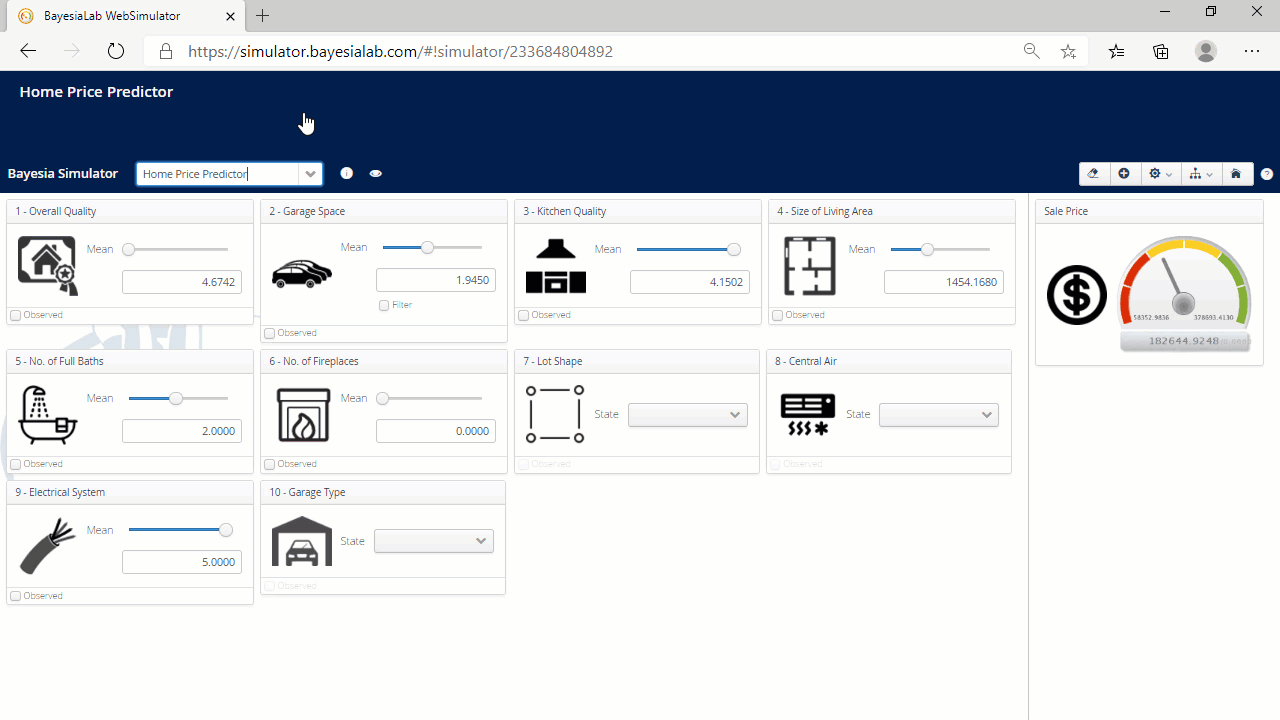Click the Home Price Predictor page title
Viewport: 1280px width, 720px height.
pyautogui.click(x=97, y=92)
